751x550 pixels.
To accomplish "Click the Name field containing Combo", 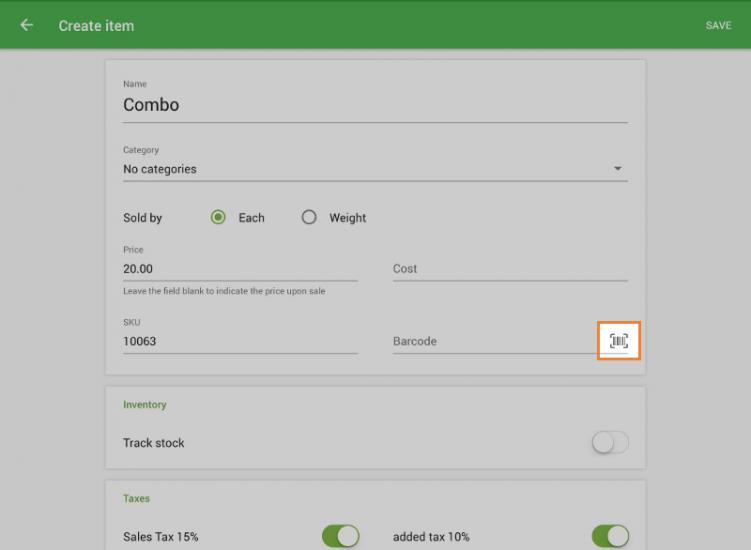I will point(375,105).
